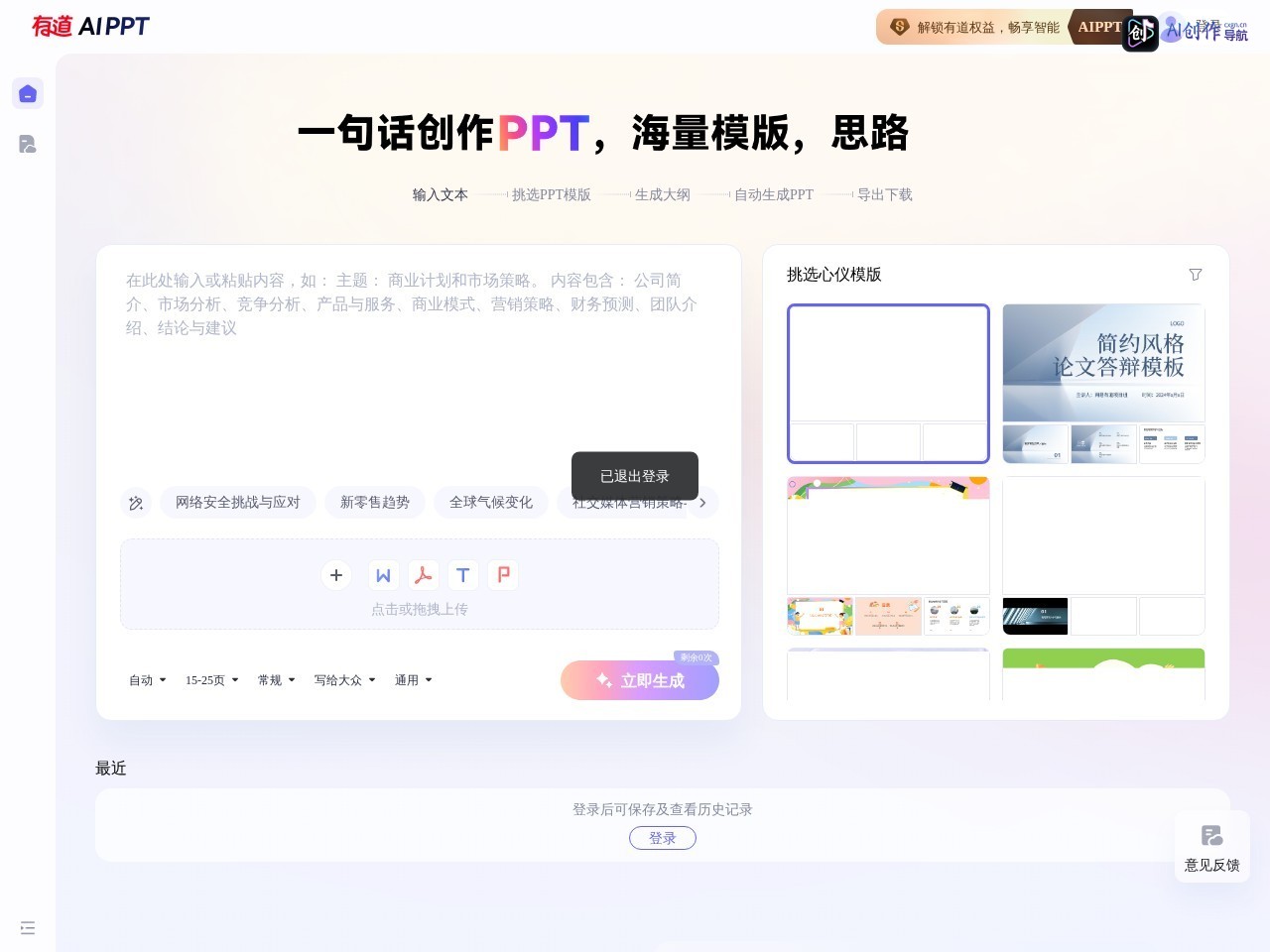Open the template filter funnel icon
This screenshot has width=1270, height=952.
pyautogui.click(x=1196, y=275)
